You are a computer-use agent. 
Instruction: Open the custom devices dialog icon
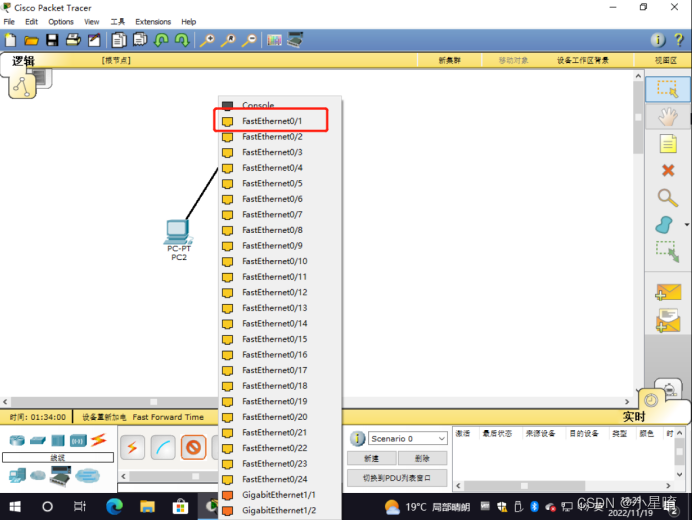point(295,40)
